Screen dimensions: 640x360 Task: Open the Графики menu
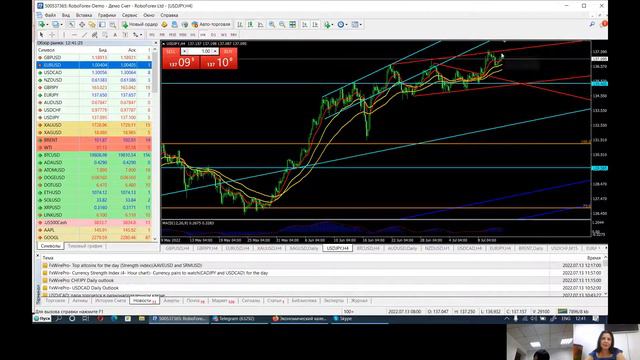coord(107,15)
